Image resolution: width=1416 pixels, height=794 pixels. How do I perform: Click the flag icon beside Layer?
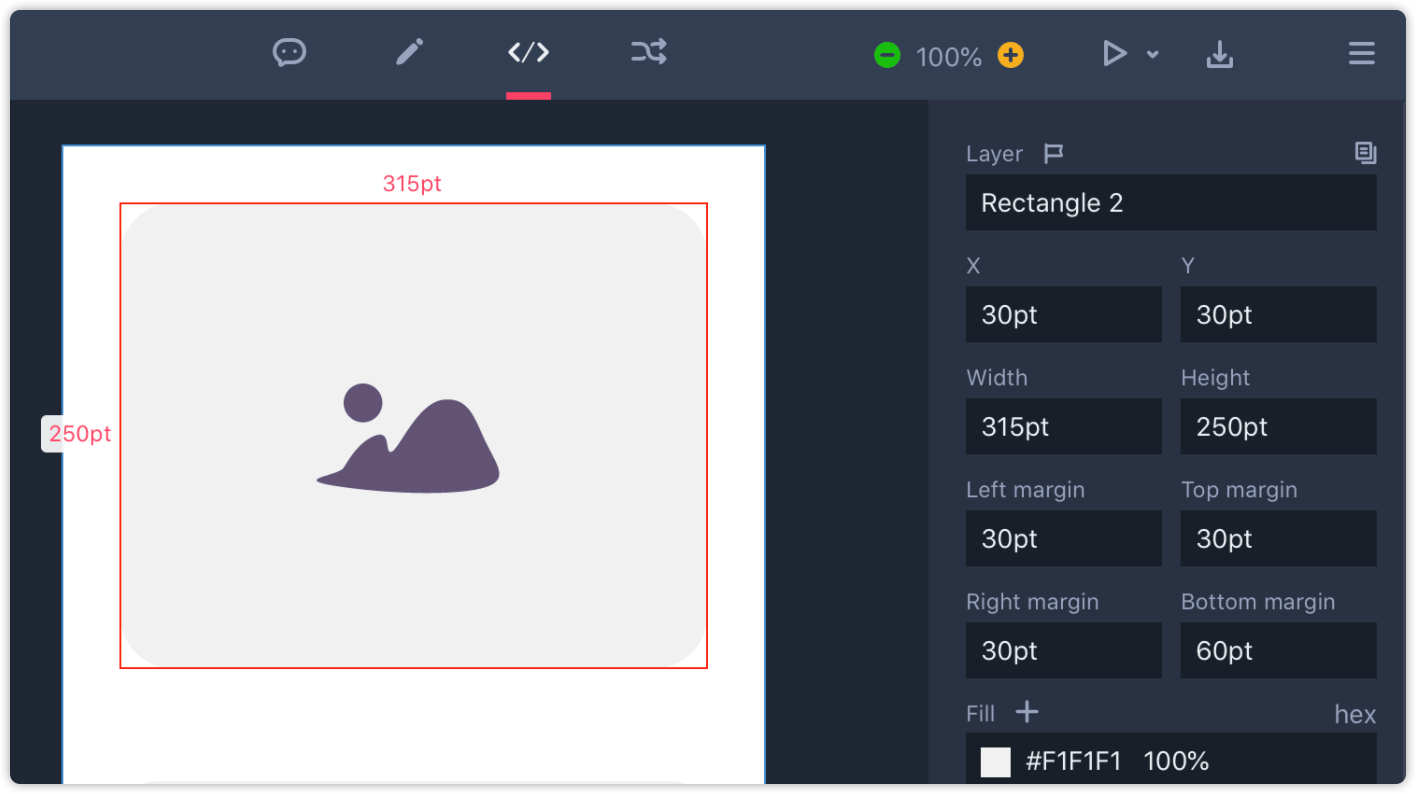click(x=1053, y=154)
